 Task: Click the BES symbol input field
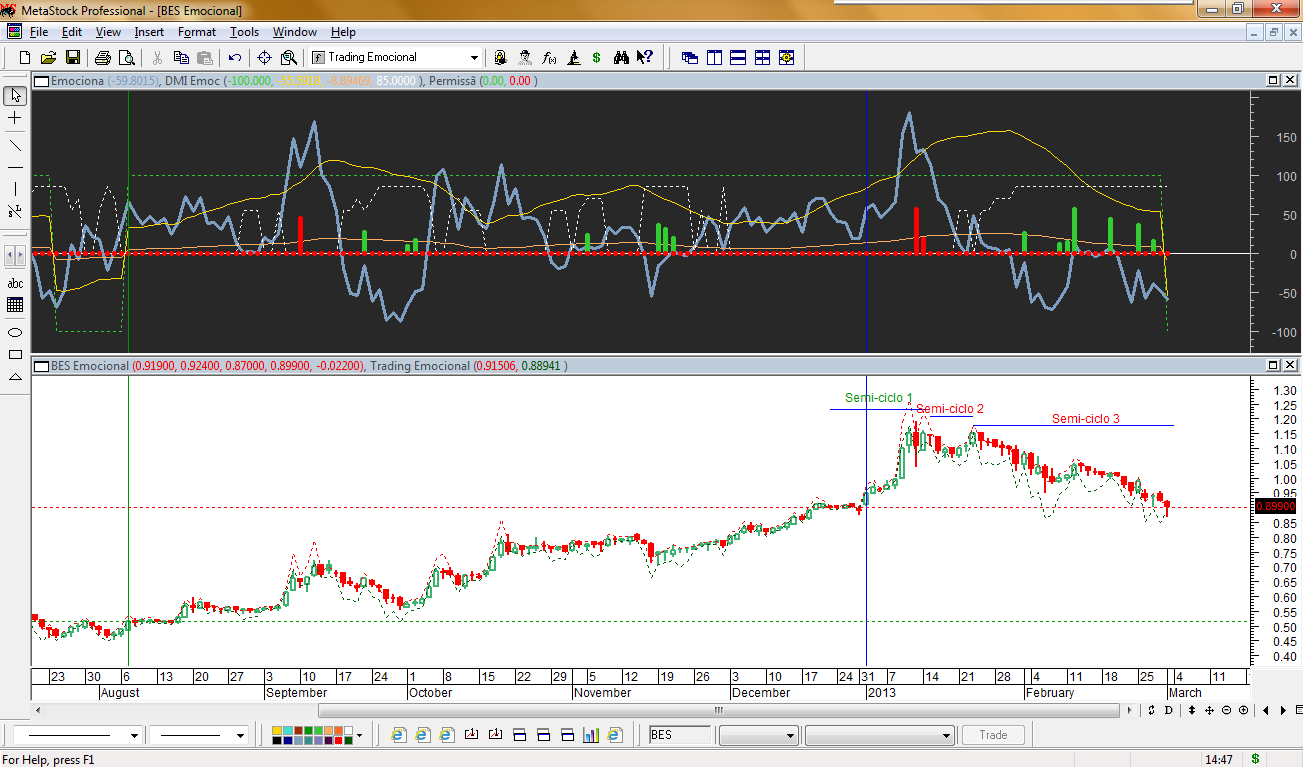681,735
